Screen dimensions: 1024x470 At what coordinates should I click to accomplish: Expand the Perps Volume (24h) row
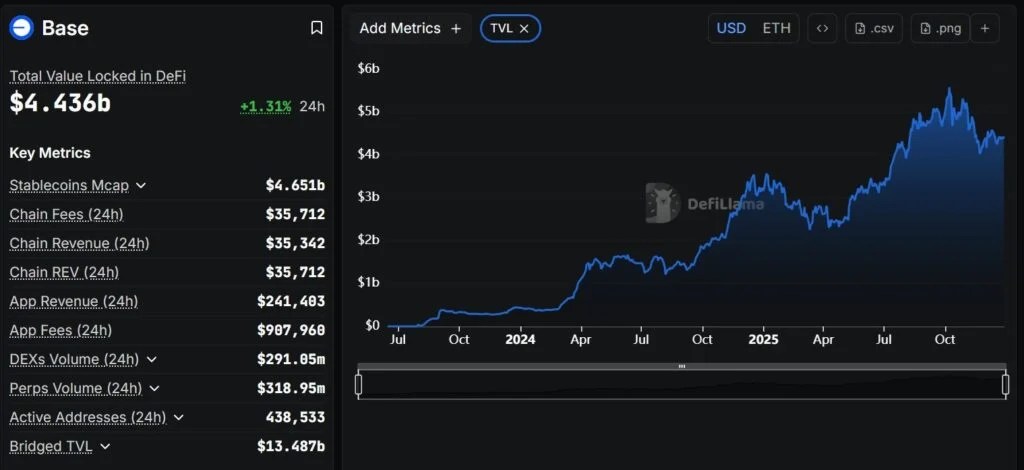click(x=154, y=388)
